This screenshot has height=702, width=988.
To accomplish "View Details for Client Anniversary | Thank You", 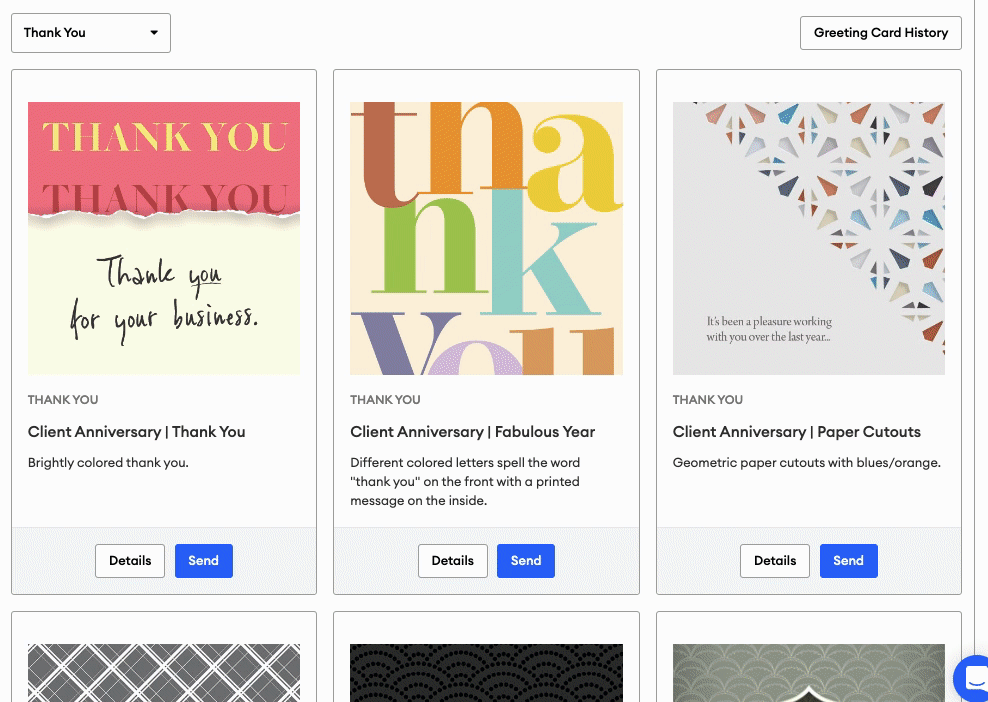I will click(130, 561).
